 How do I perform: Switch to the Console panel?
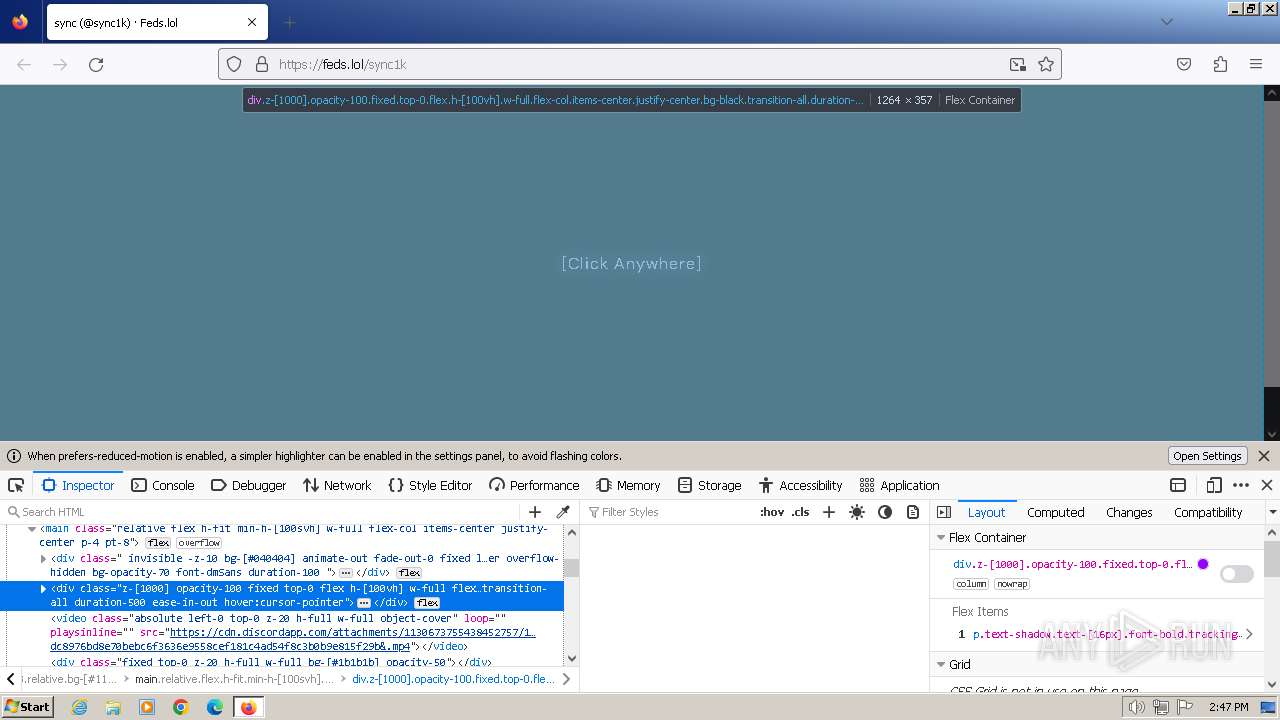coord(163,485)
